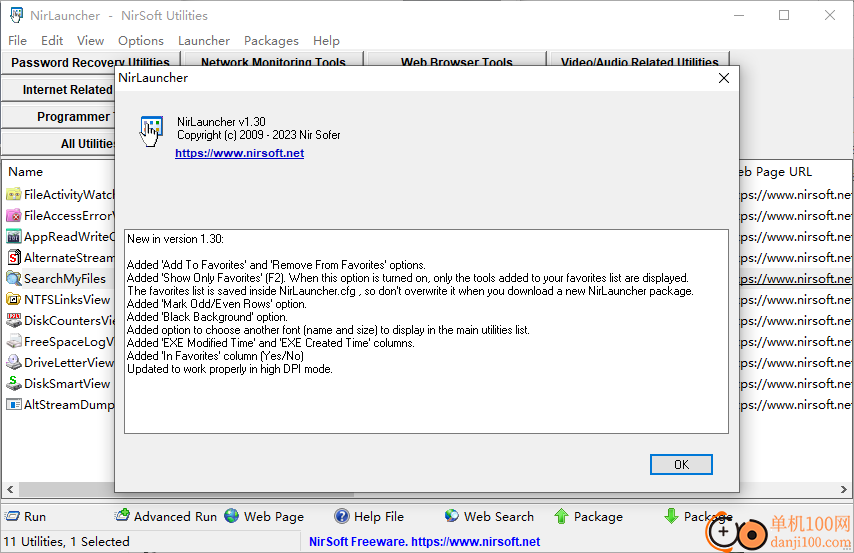
Task: Click the FileAccessErrorView icon
Action: pyautogui.click(x=14, y=216)
